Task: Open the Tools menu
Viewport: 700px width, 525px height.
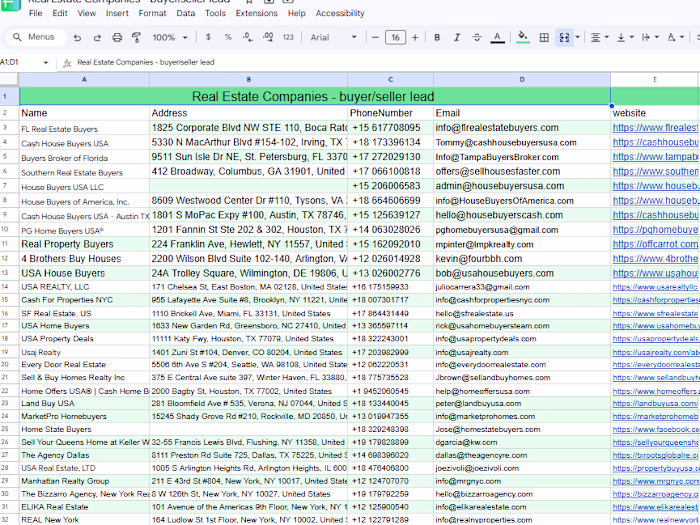Action: point(215,13)
